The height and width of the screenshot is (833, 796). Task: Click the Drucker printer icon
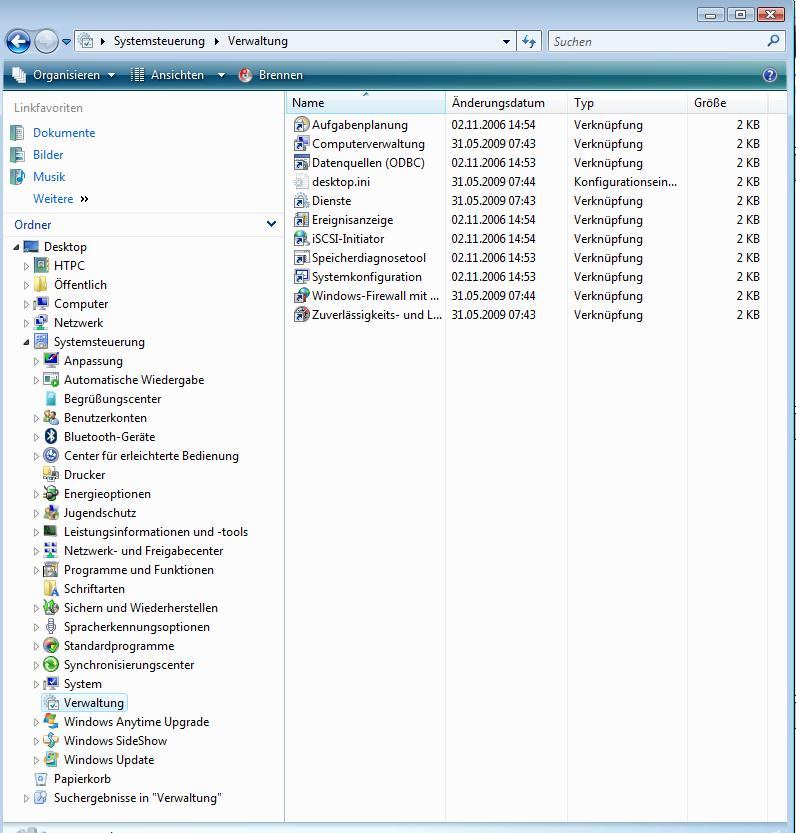(51, 474)
